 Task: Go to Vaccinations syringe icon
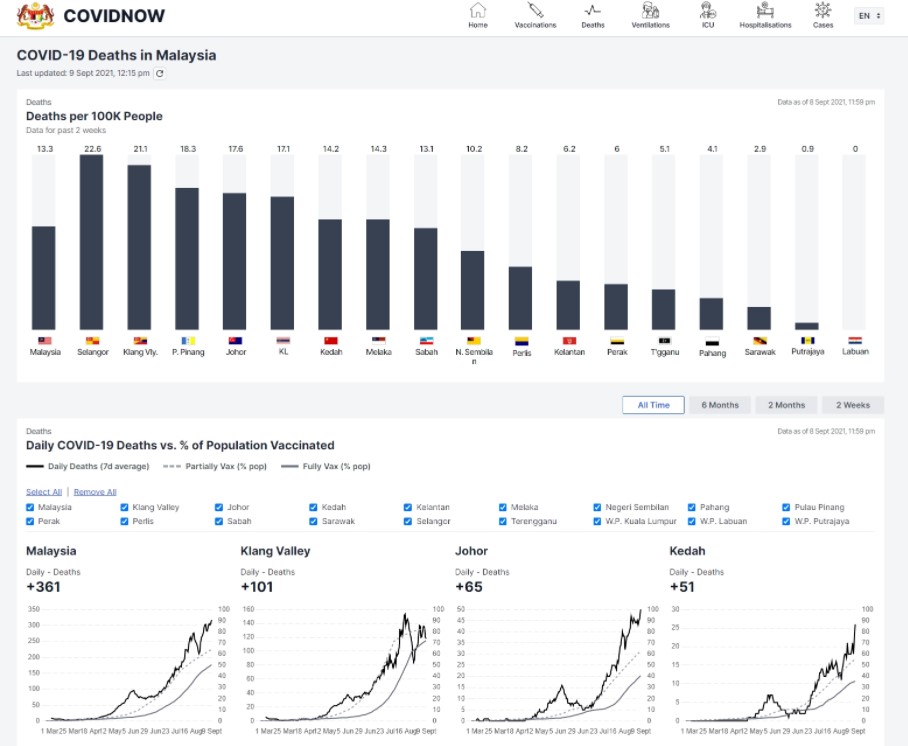(x=535, y=11)
